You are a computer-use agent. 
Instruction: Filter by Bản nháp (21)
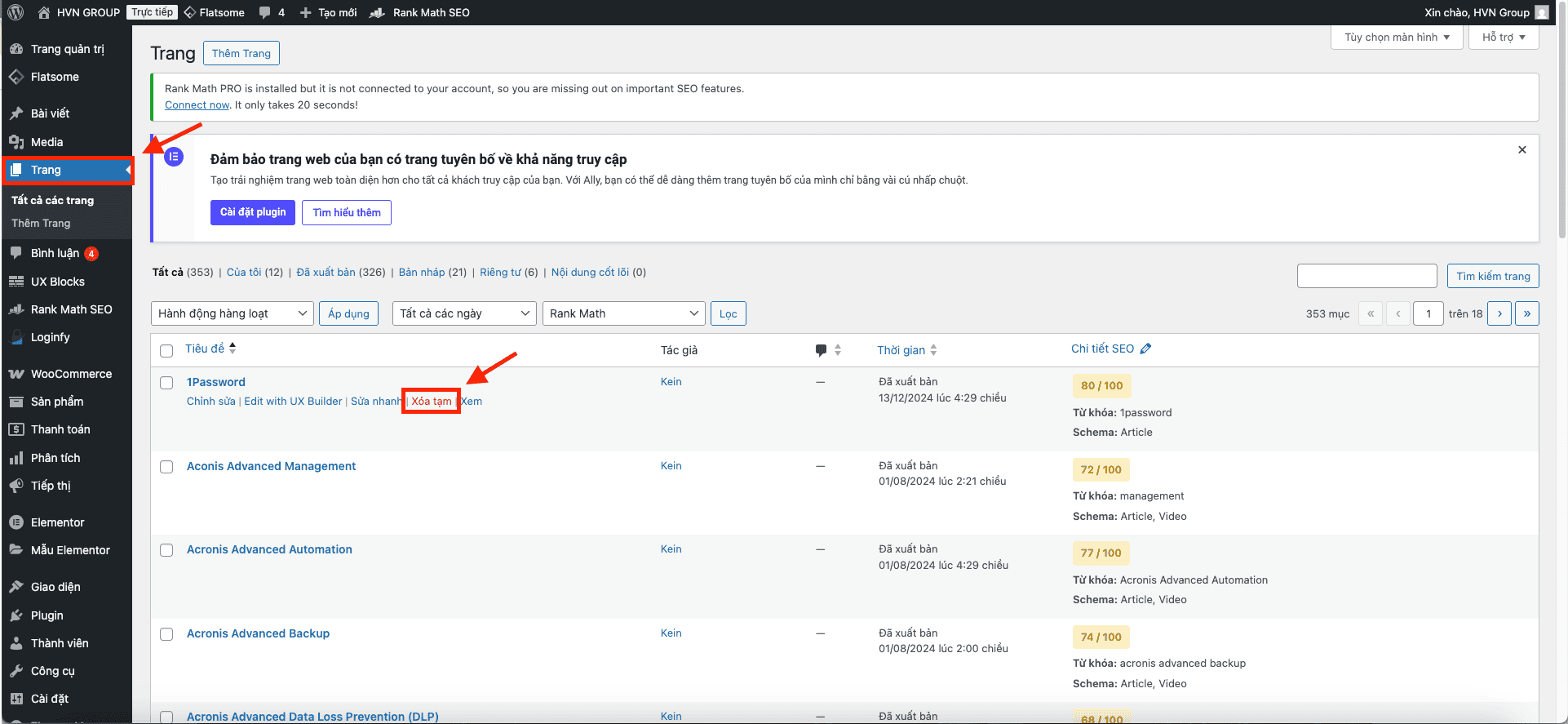click(x=432, y=272)
